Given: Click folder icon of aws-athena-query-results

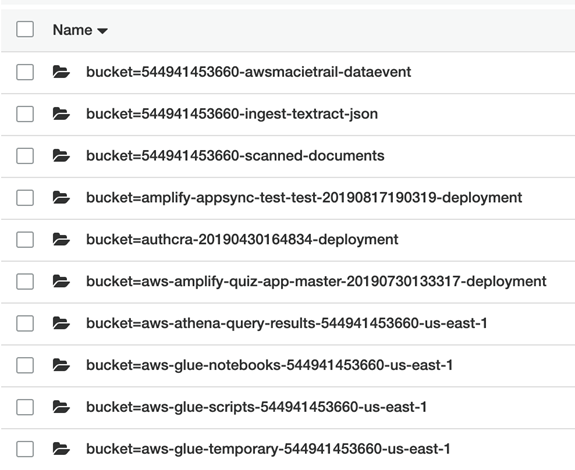Looking at the screenshot, I should [x=61, y=323].
